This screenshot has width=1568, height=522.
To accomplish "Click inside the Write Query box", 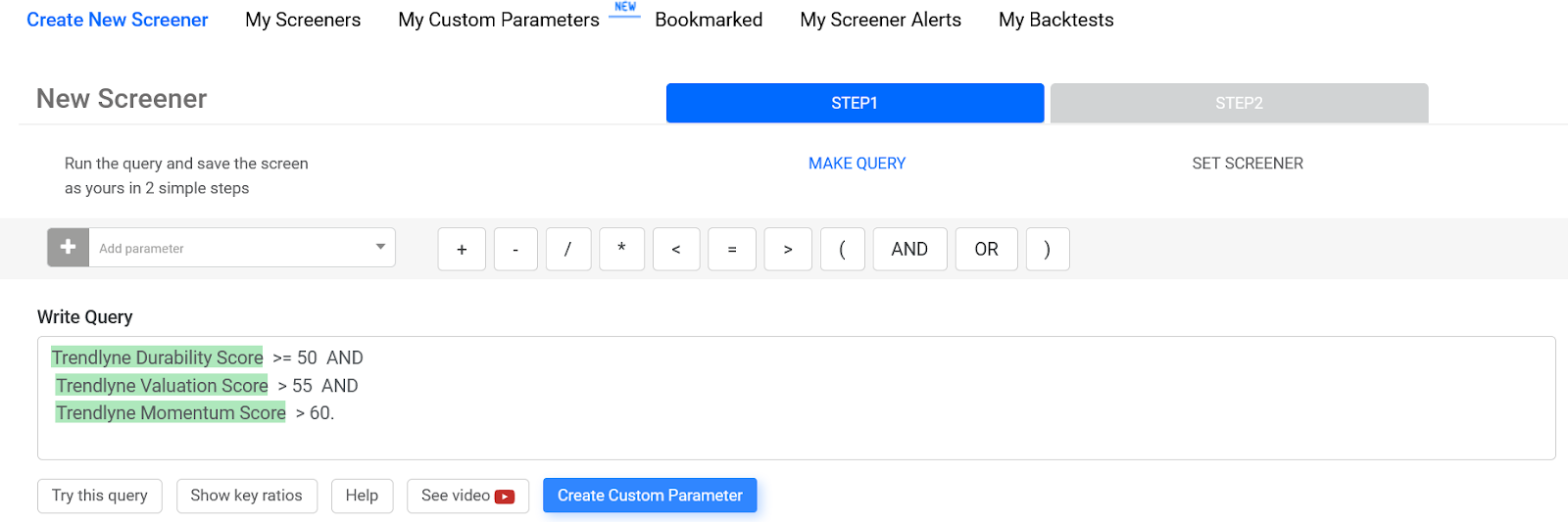I will pos(796,398).
